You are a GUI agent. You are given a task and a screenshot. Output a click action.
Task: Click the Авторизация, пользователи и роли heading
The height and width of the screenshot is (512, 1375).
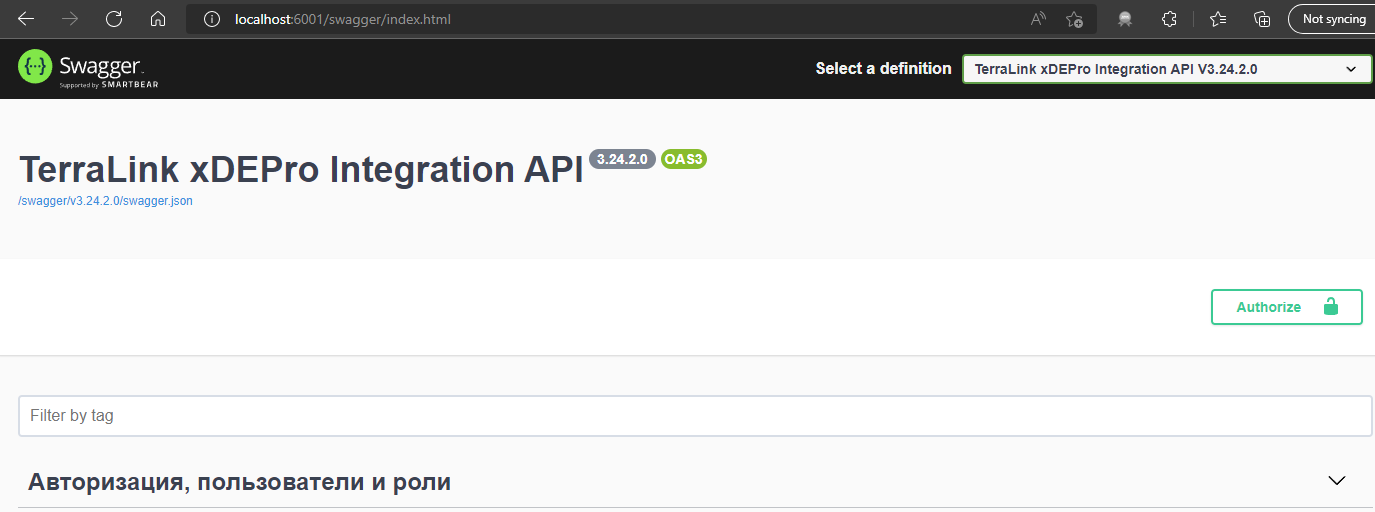point(240,482)
